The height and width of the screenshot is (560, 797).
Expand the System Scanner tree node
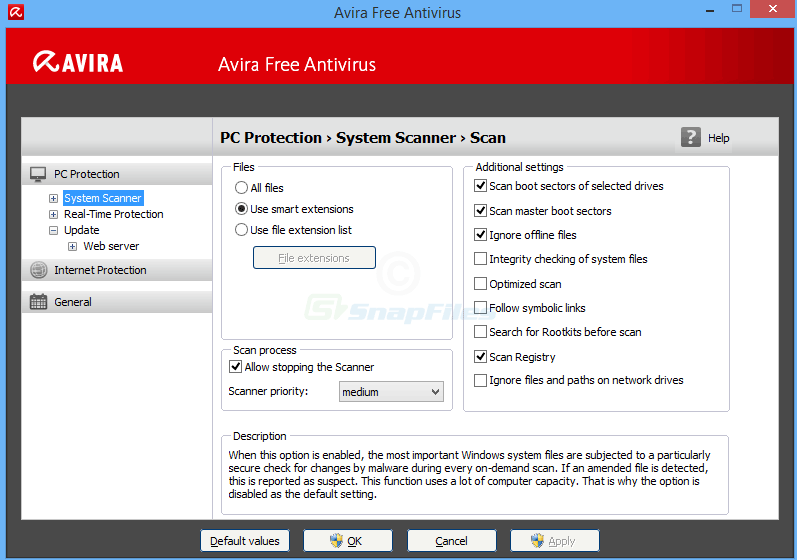pos(53,198)
